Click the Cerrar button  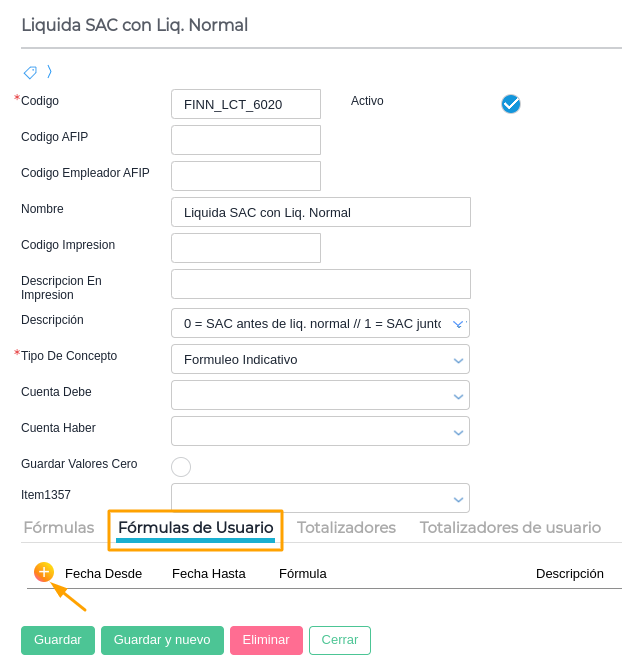point(340,640)
